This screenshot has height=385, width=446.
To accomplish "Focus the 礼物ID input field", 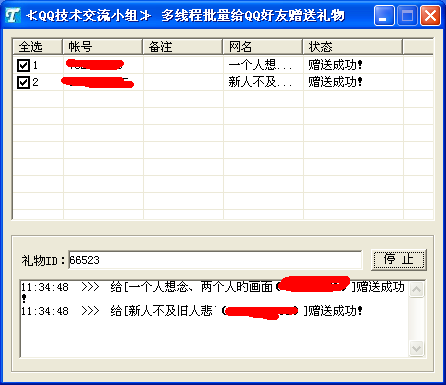I will click(215, 260).
